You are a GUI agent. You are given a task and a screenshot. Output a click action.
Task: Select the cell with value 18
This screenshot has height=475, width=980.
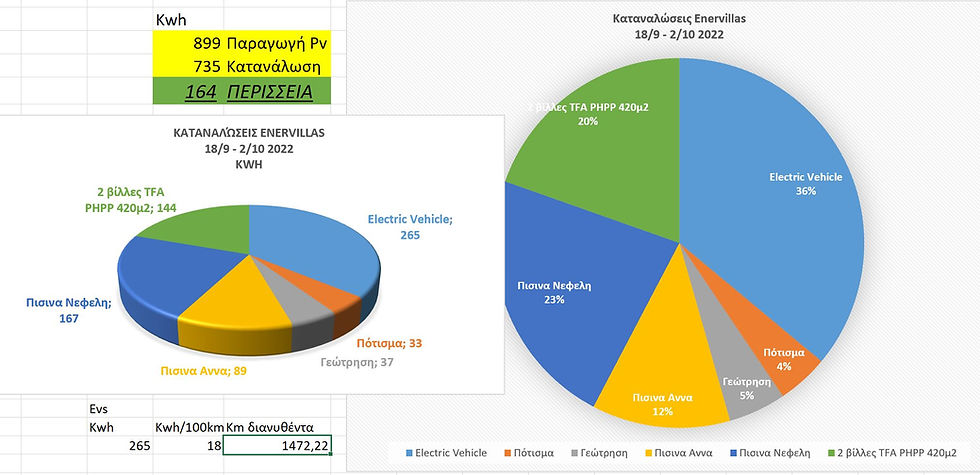[x=188, y=445]
